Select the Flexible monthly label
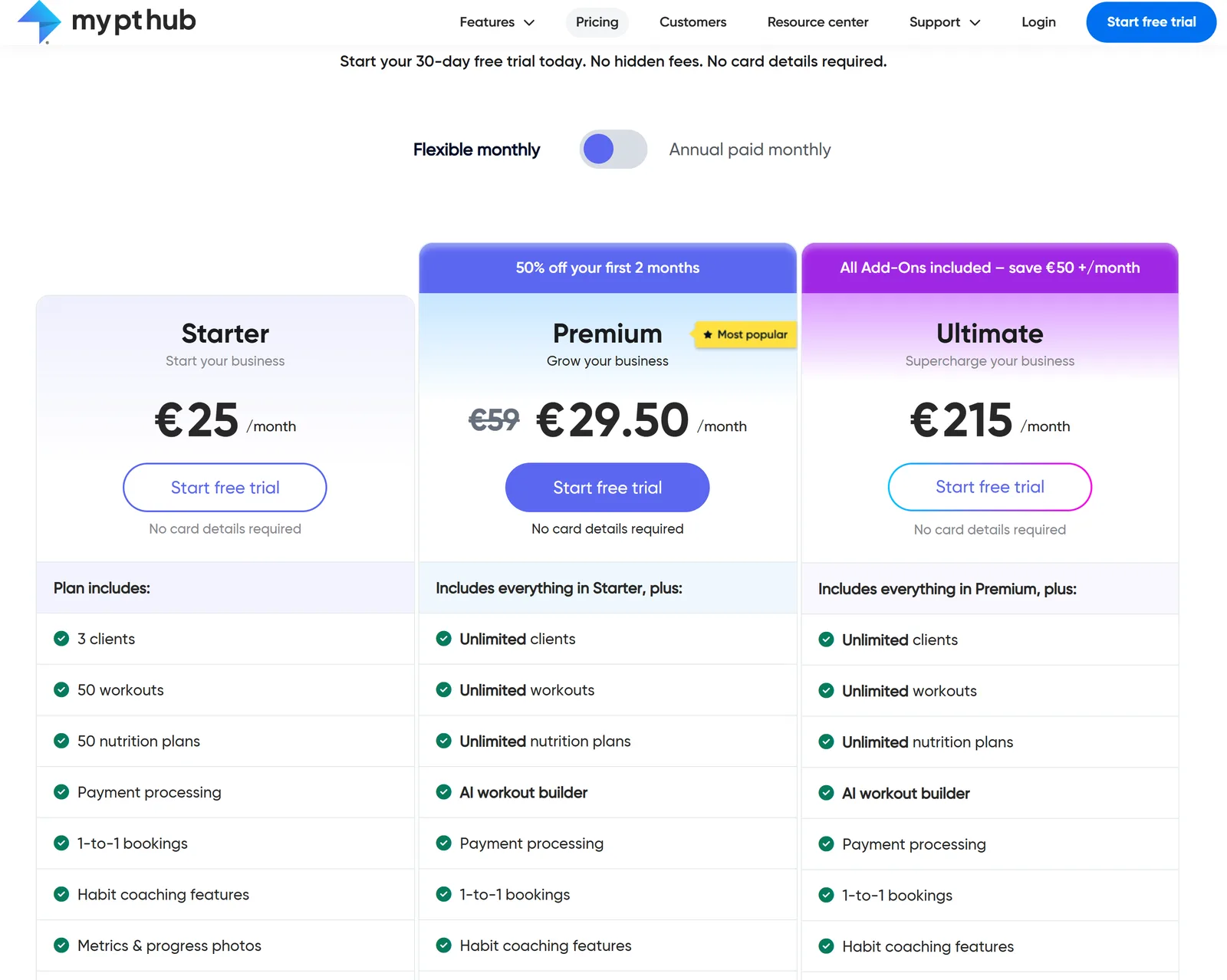 [476, 150]
